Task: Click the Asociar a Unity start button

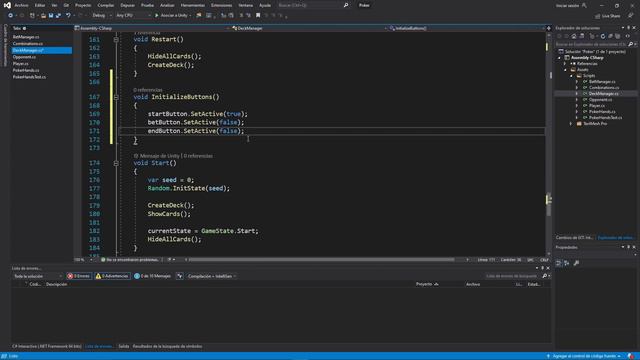Action: [173, 16]
